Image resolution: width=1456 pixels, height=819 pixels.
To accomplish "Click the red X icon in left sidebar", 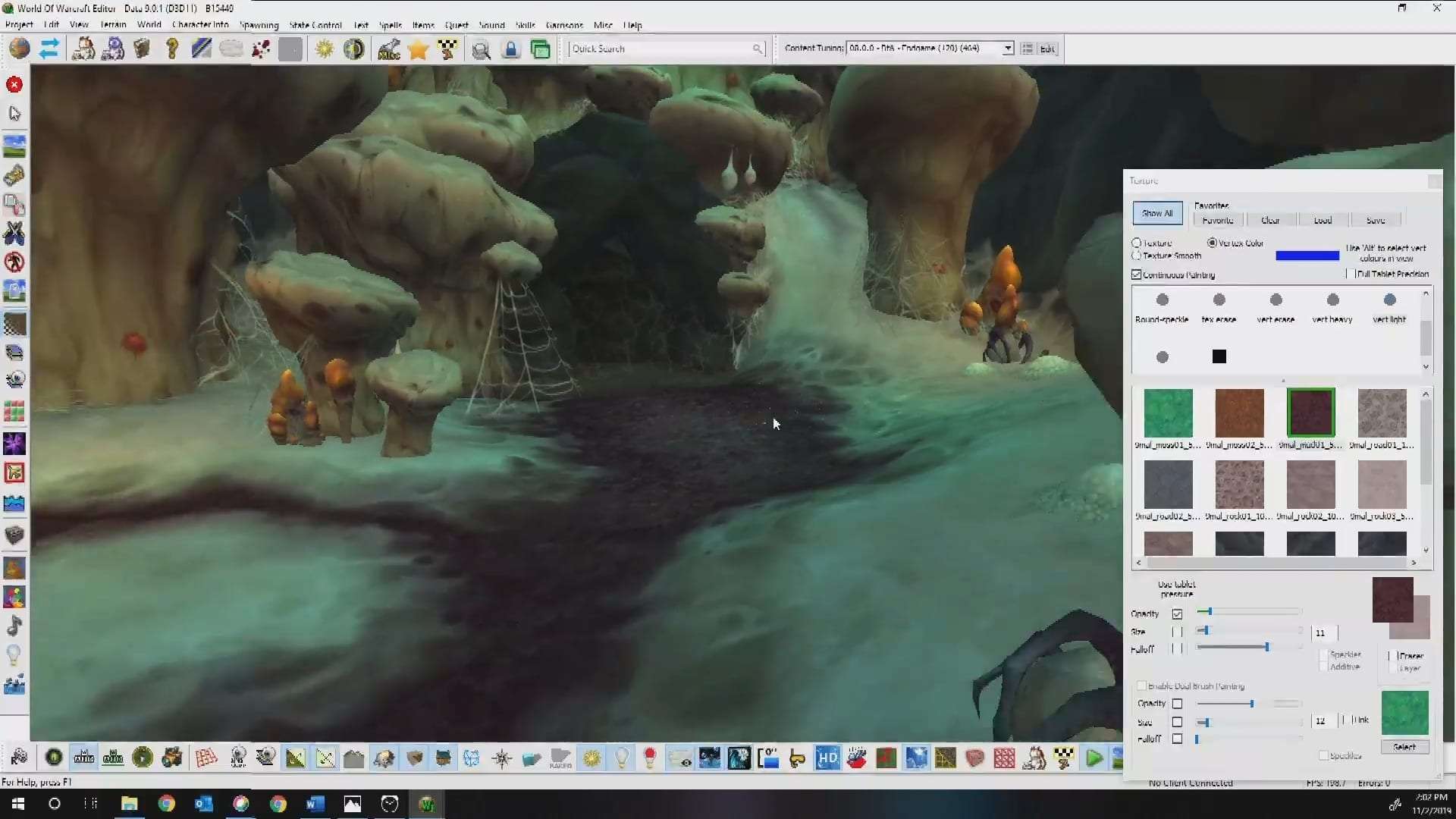I will (x=14, y=84).
